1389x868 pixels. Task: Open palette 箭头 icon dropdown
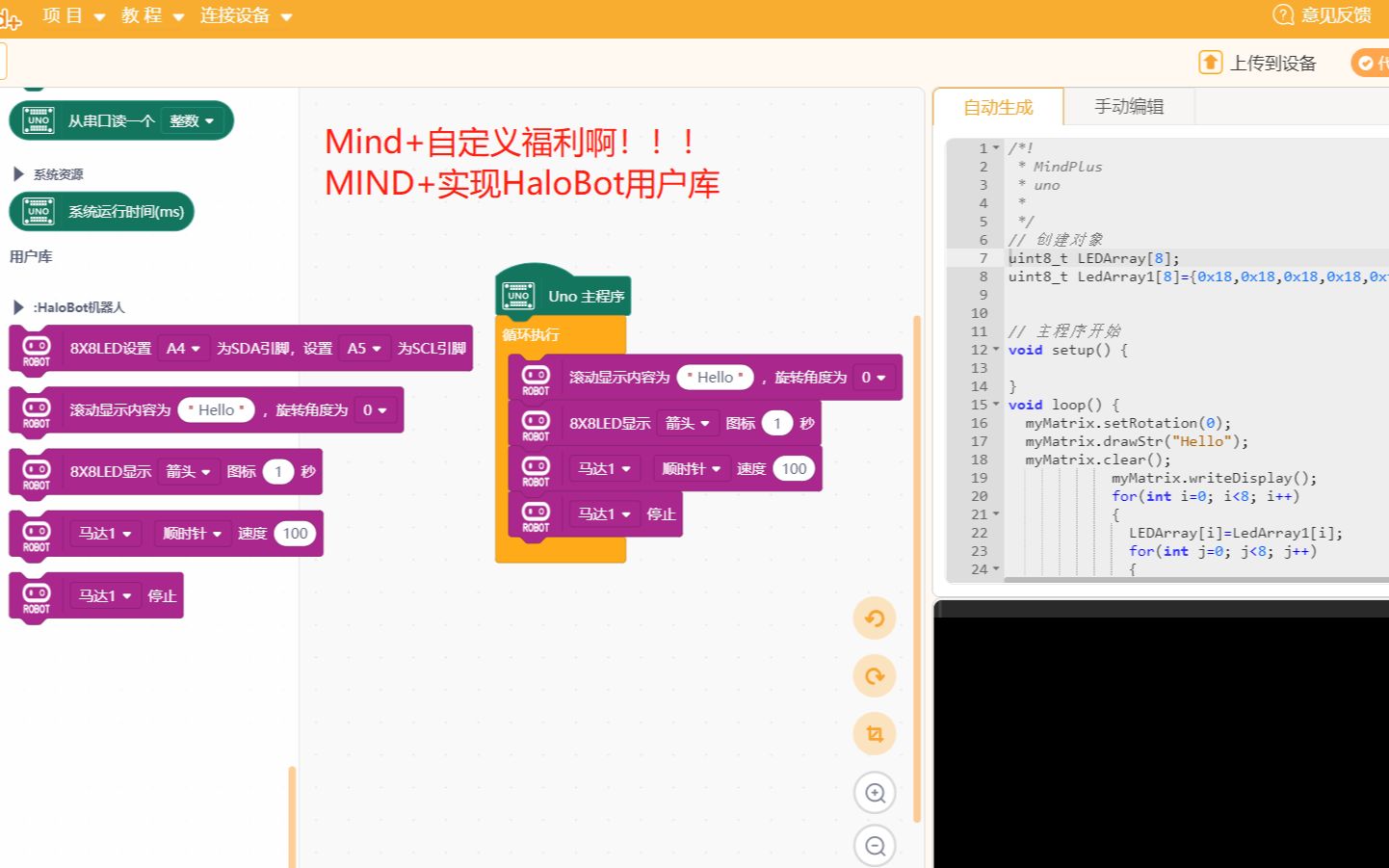click(x=188, y=471)
